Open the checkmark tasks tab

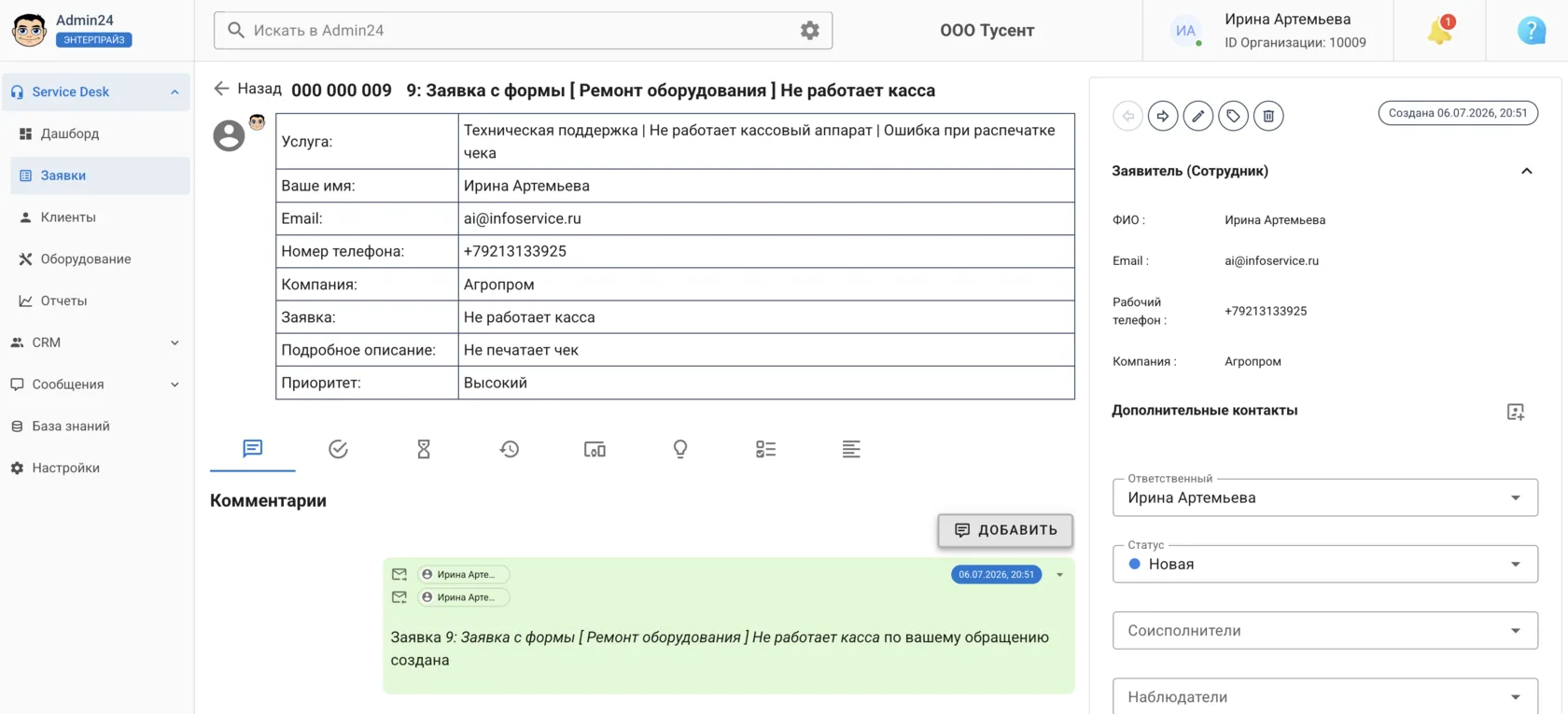[338, 449]
